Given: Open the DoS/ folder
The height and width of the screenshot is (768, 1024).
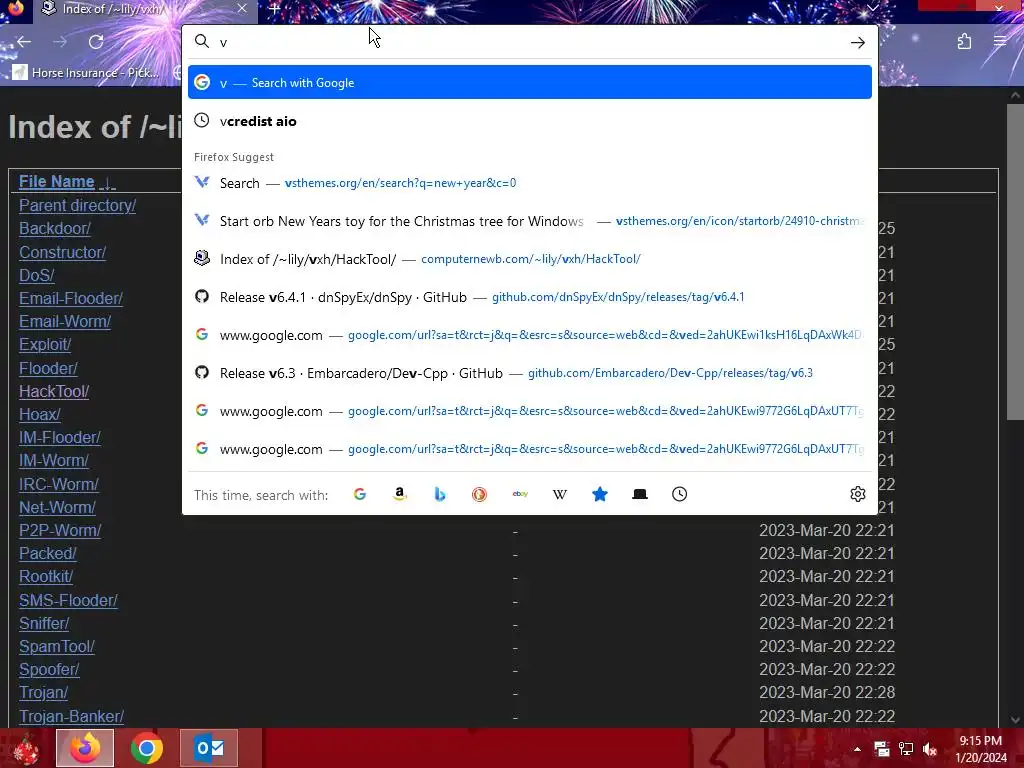Looking at the screenshot, I should click(37, 275).
